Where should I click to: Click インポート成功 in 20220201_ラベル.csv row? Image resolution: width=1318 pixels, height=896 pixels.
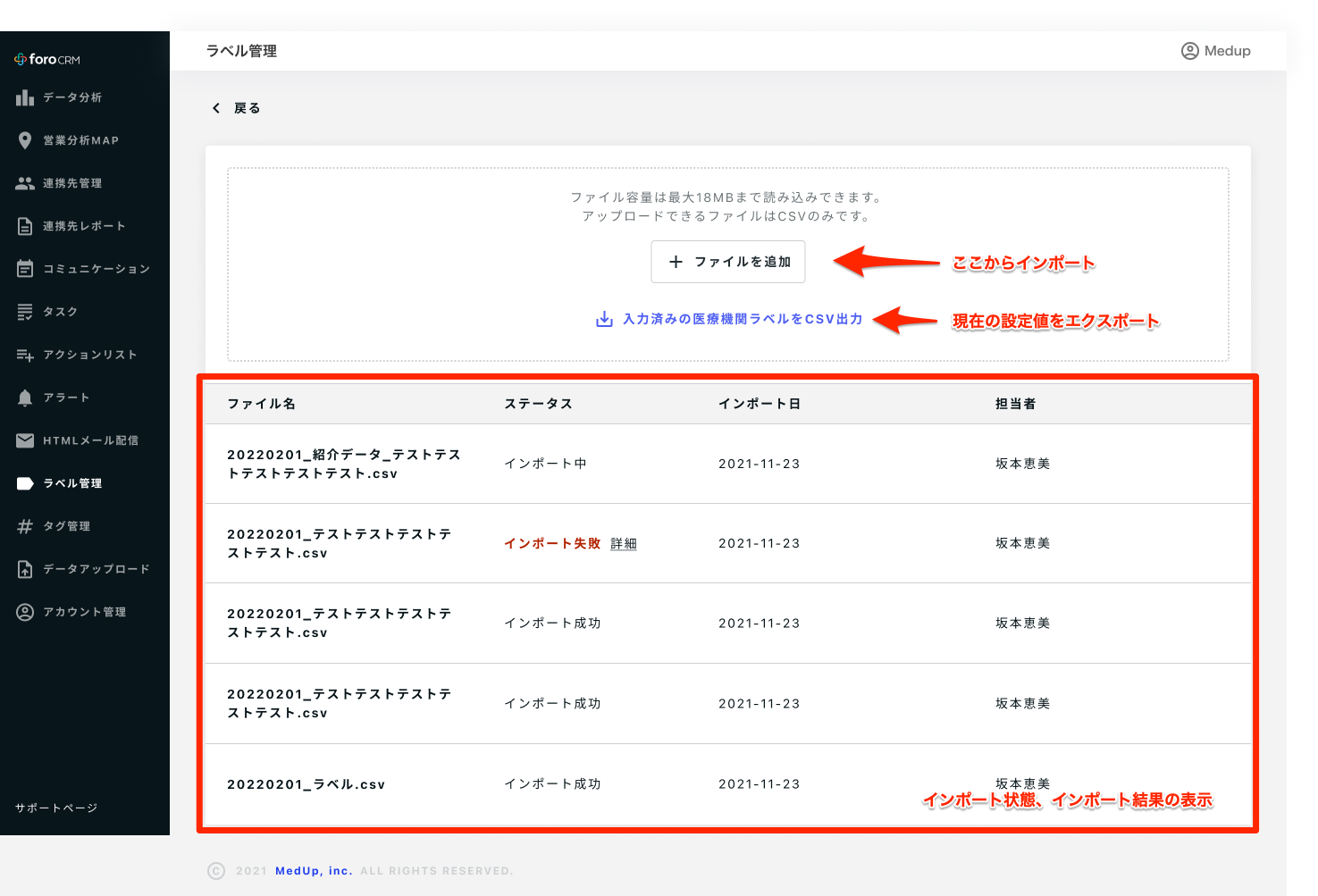click(x=552, y=783)
